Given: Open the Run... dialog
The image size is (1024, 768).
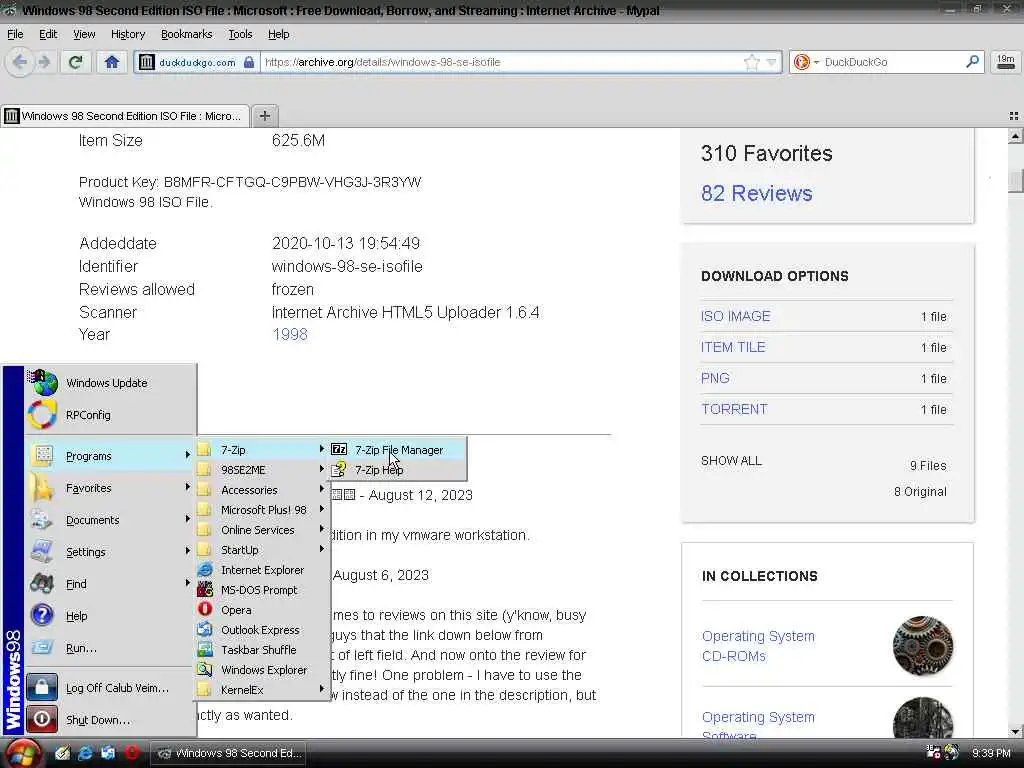Looking at the screenshot, I should tap(110, 648).
